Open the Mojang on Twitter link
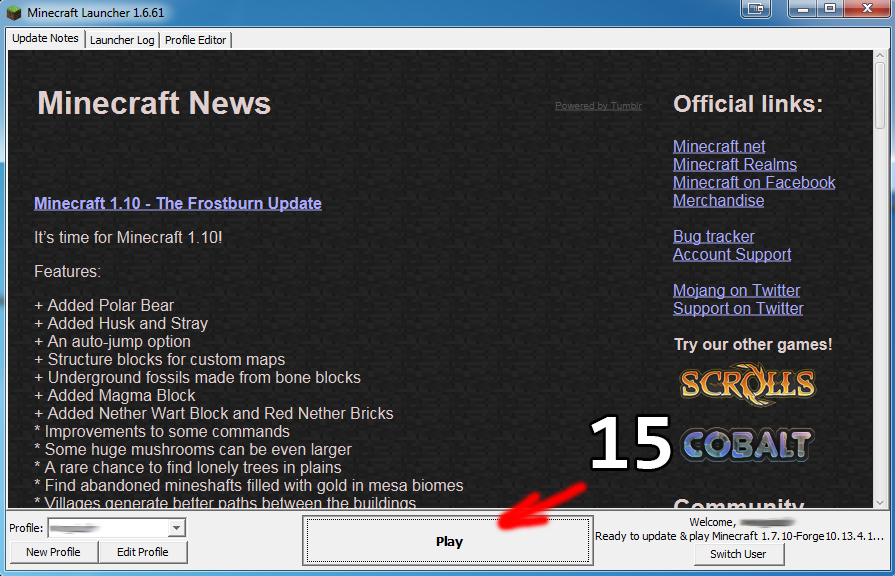Screen dimensions: 895x576 (736, 291)
